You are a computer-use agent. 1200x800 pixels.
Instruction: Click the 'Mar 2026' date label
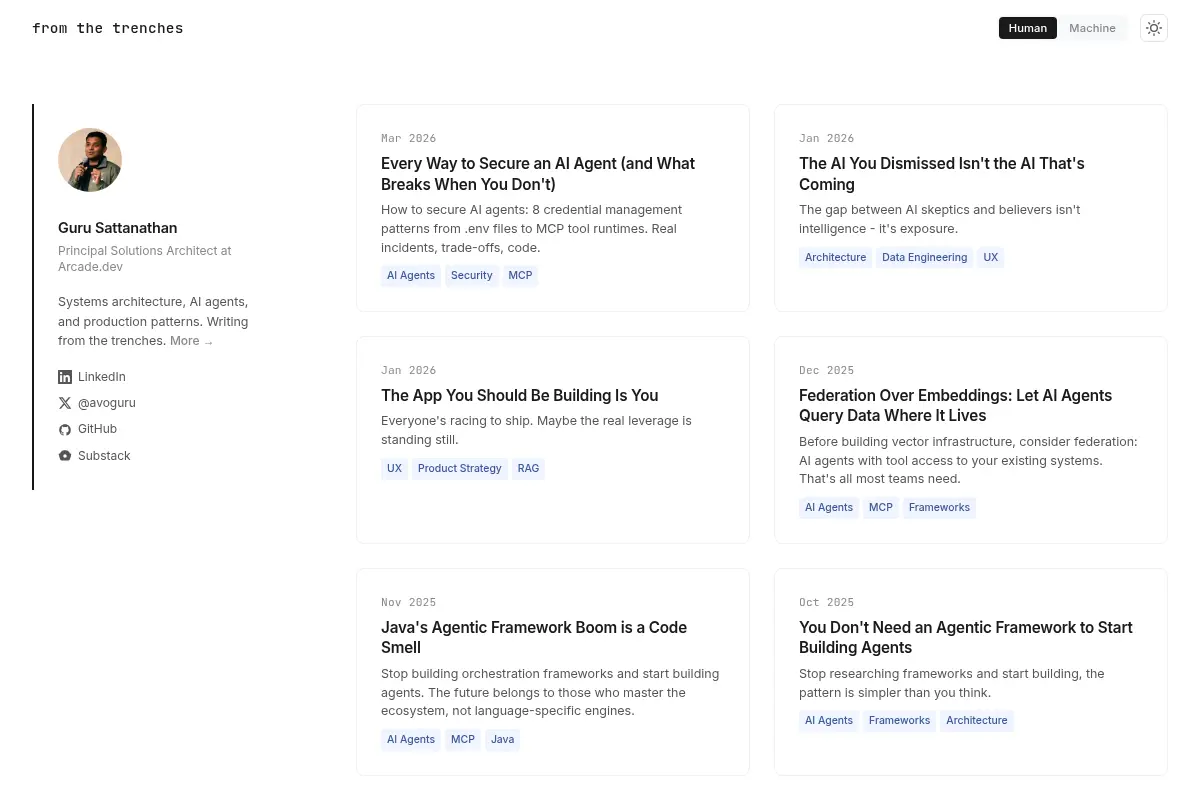pyautogui.click(x=408, y=138)
